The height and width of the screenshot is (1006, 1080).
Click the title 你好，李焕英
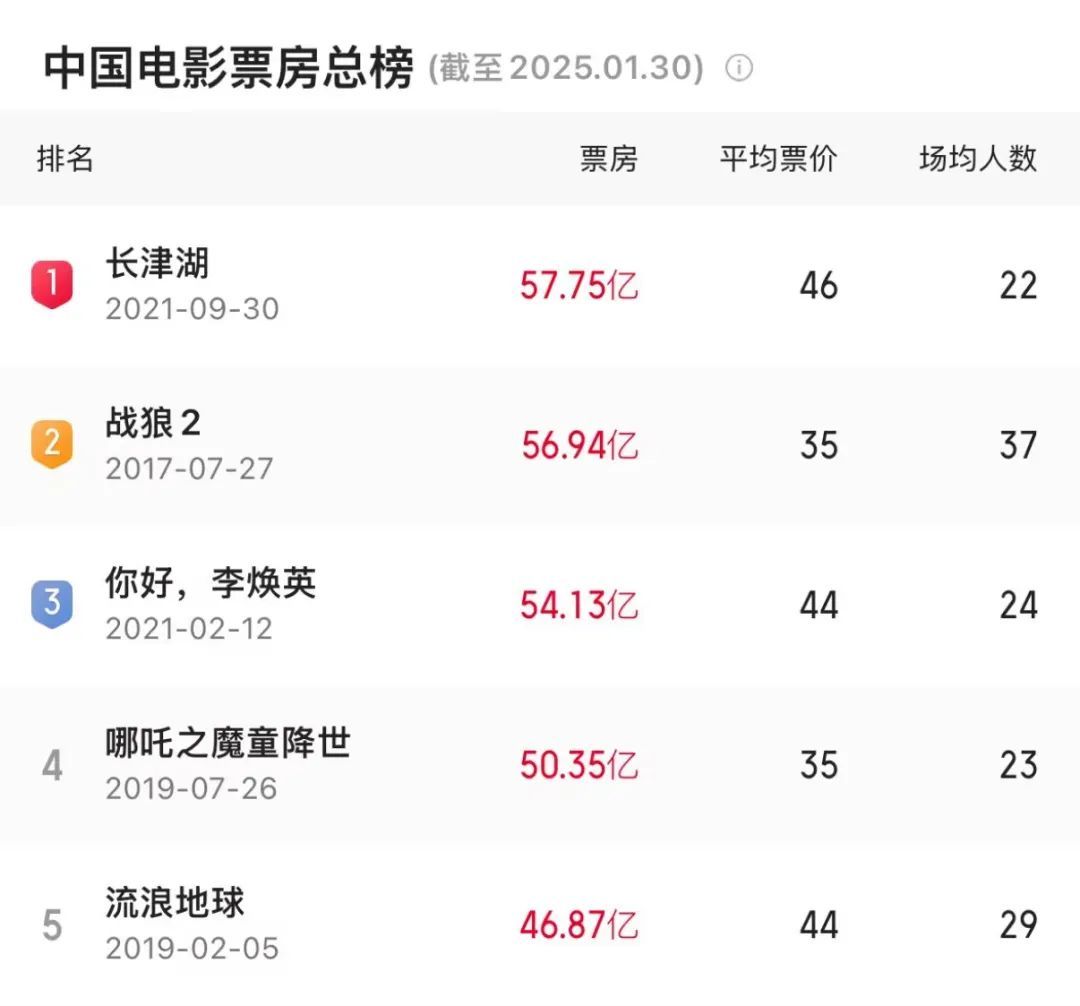click(211, 584)
